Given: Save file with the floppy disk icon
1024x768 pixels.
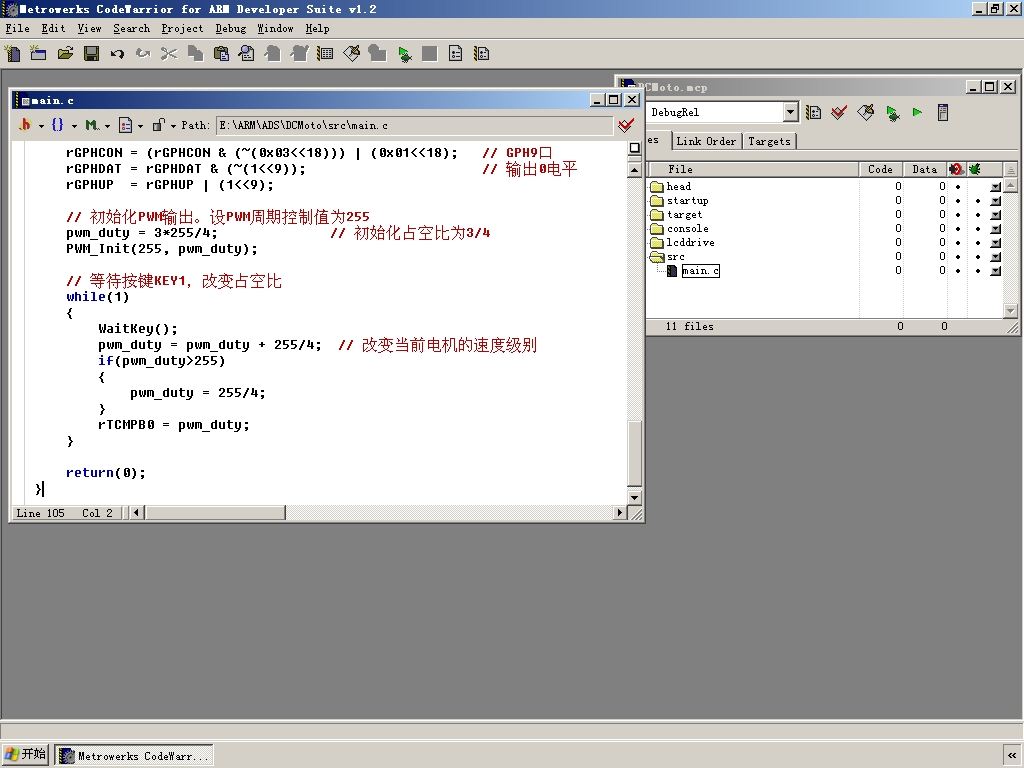Looking at the screenshot, I should [91, 54].
